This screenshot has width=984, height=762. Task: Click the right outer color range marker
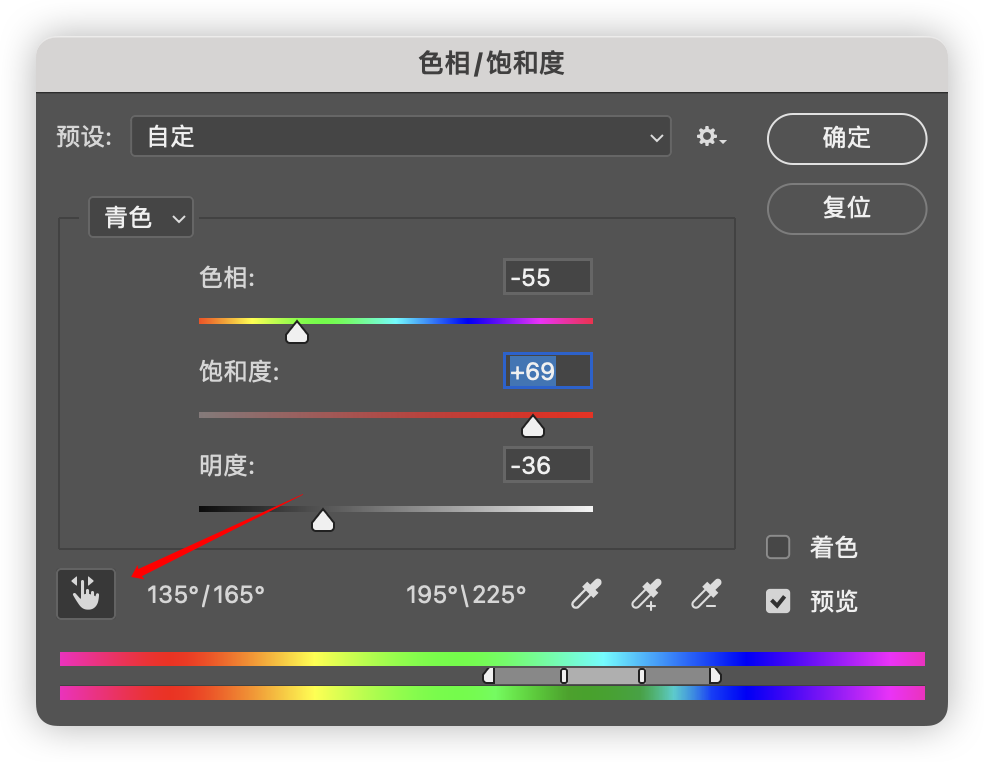(715, 676)
